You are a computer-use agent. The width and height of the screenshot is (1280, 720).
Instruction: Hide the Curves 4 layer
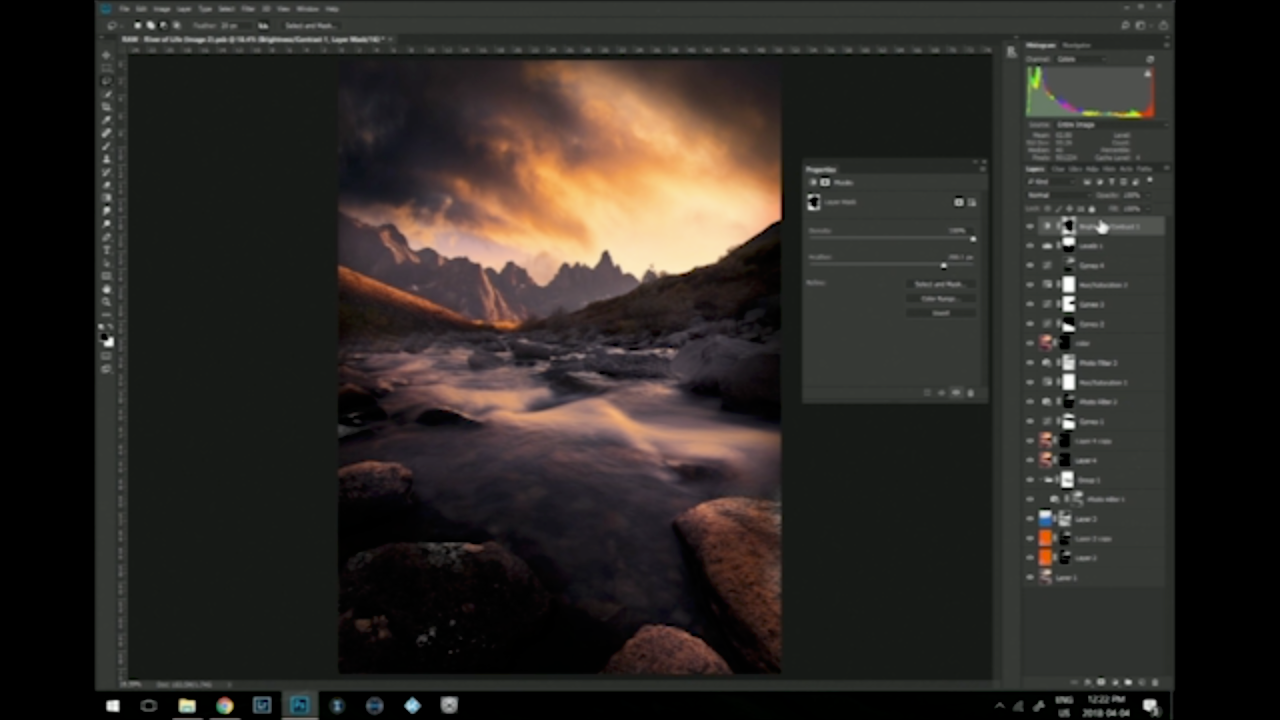click(1030, 266)
